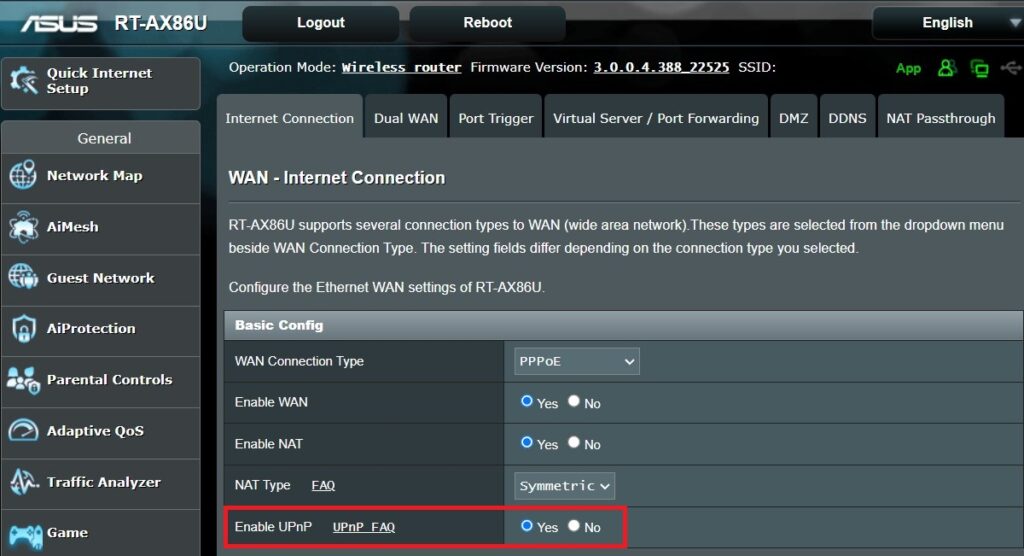Image resolution: width=1024 pixels, height=556 pixels.
Task: Select No for Enable WAN
Action: 573,401
